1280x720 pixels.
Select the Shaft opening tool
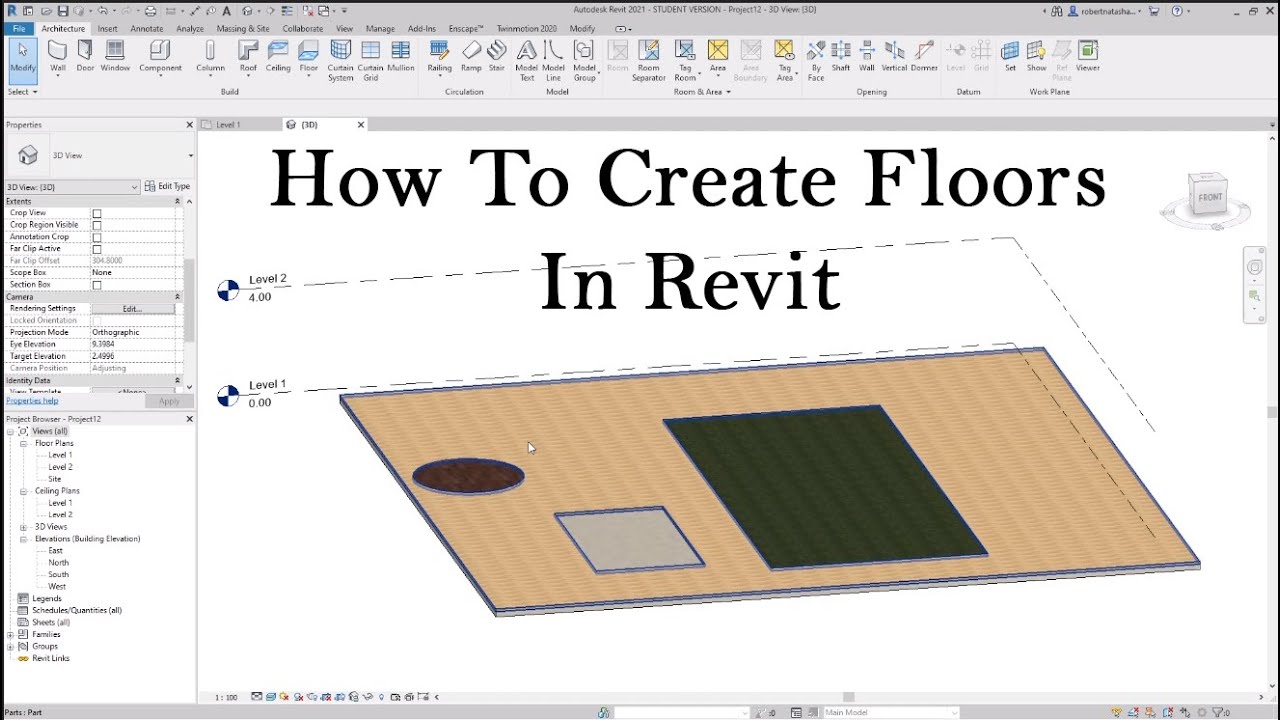click(x=841, y=57)
